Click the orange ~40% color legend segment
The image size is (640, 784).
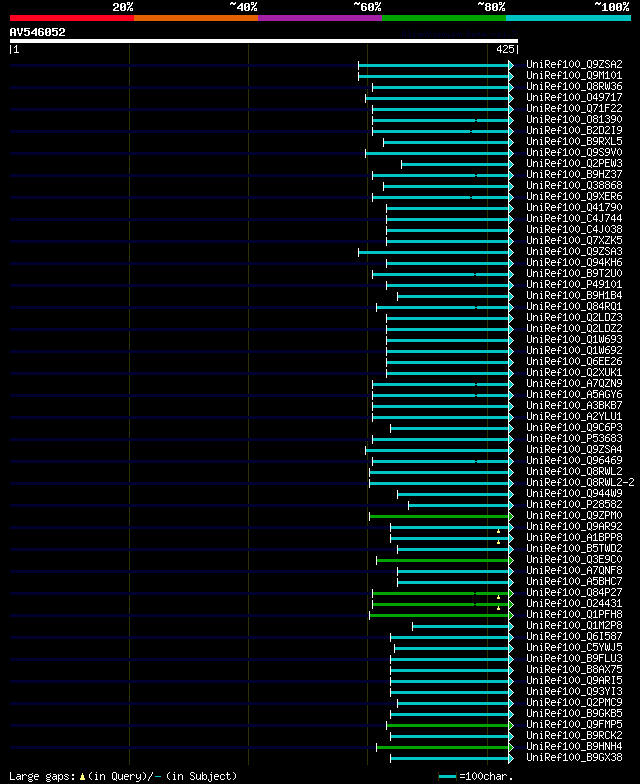196,18
